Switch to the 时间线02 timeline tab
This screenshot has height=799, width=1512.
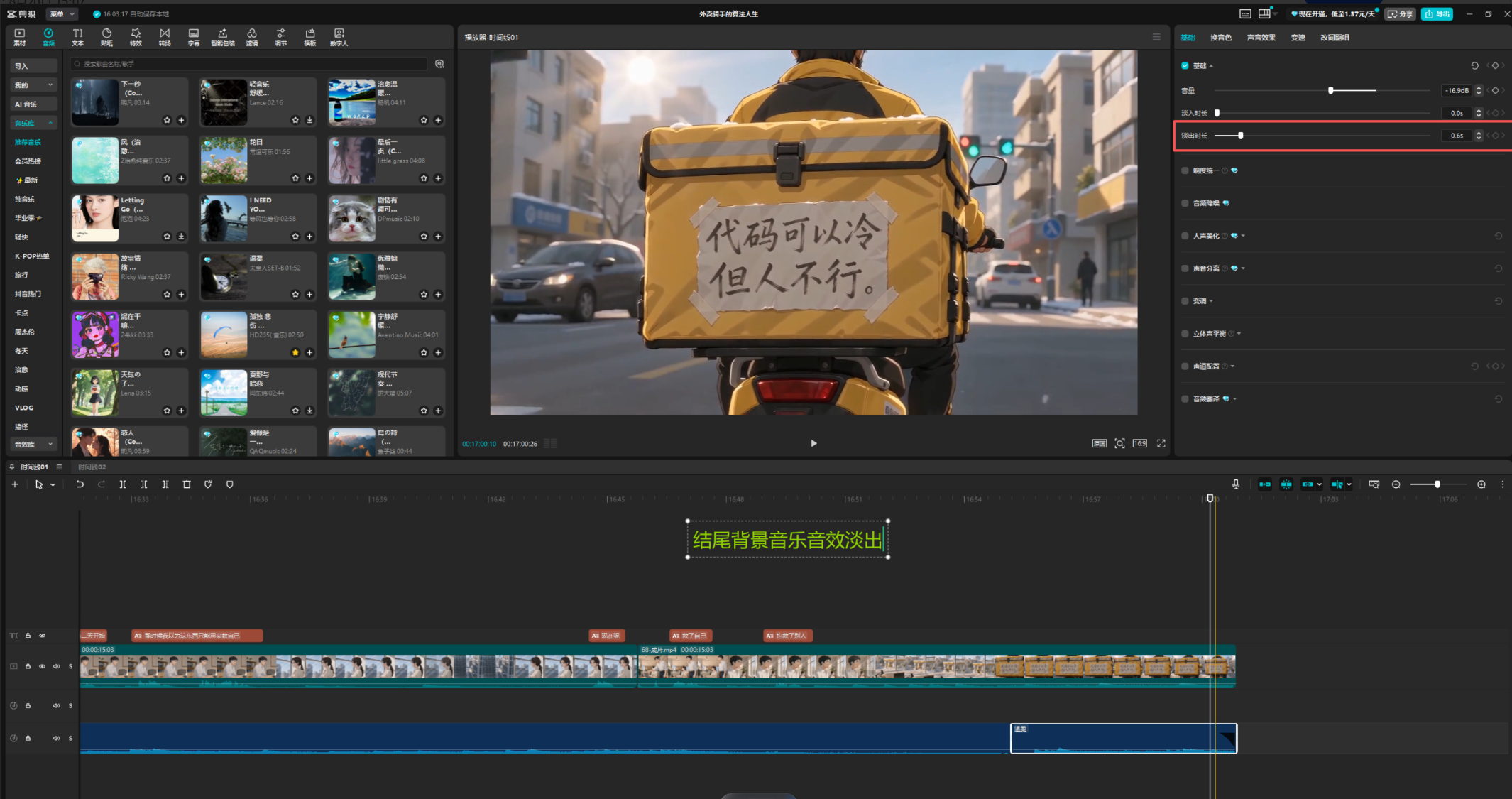coord(92,467)
